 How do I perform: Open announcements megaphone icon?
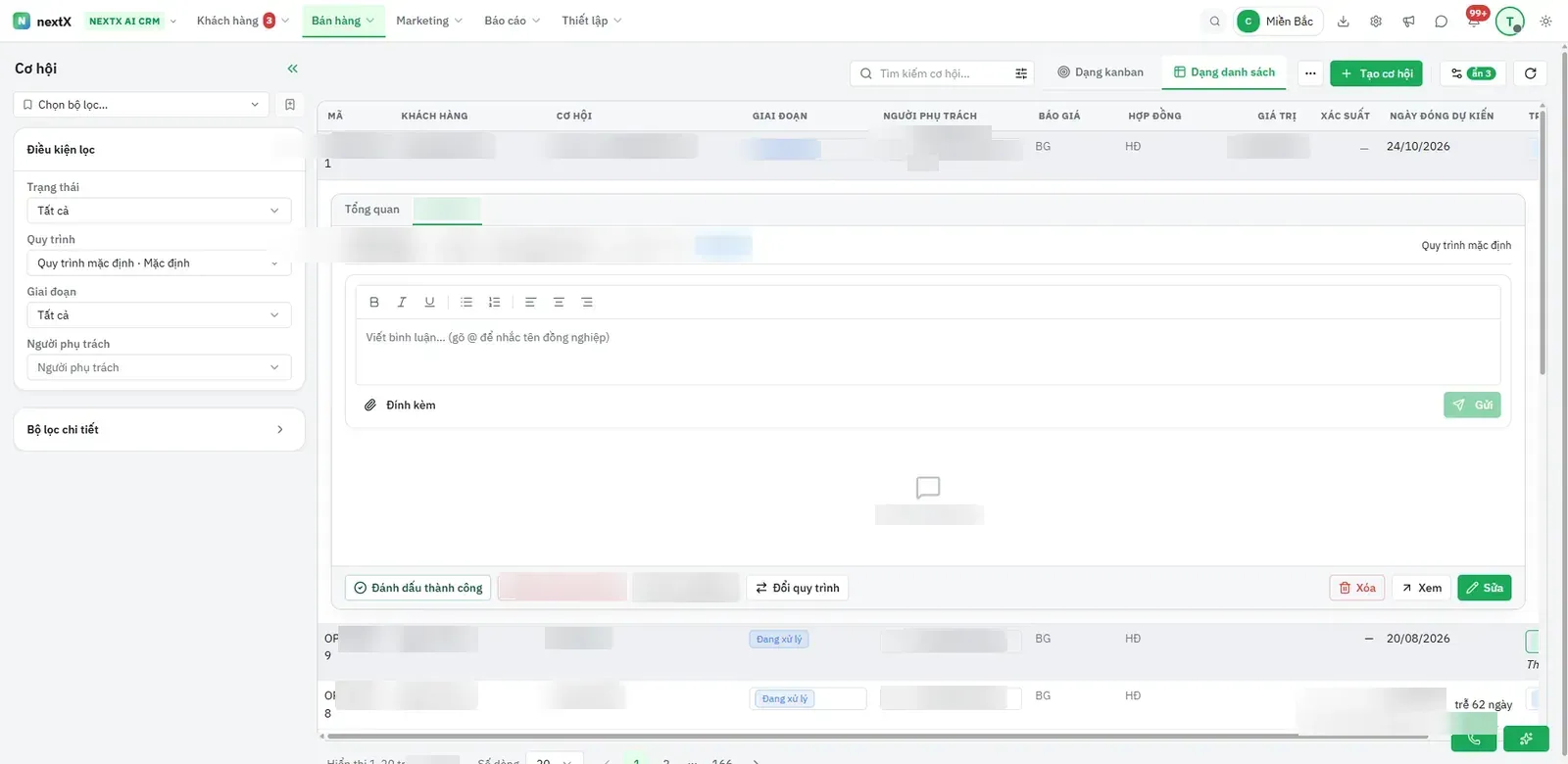pyautogui.click(x=1408, y=22)
